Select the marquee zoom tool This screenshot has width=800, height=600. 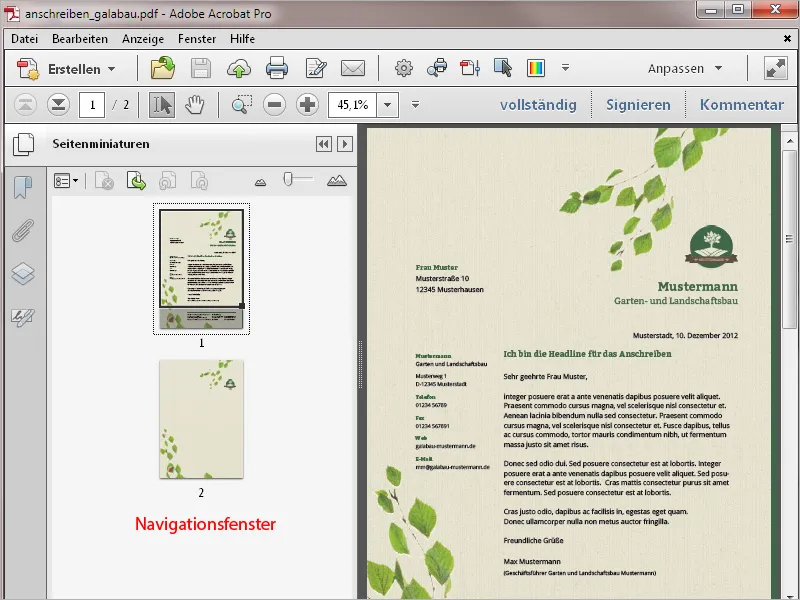pos(241,105)
